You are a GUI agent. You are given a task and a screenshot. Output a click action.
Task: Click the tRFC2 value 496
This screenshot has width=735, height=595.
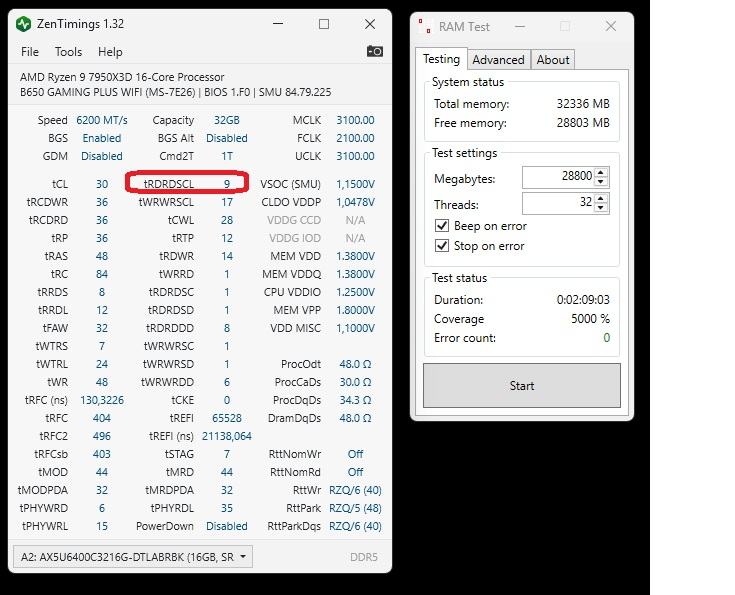pyautogui.click(x=102, y=437)
